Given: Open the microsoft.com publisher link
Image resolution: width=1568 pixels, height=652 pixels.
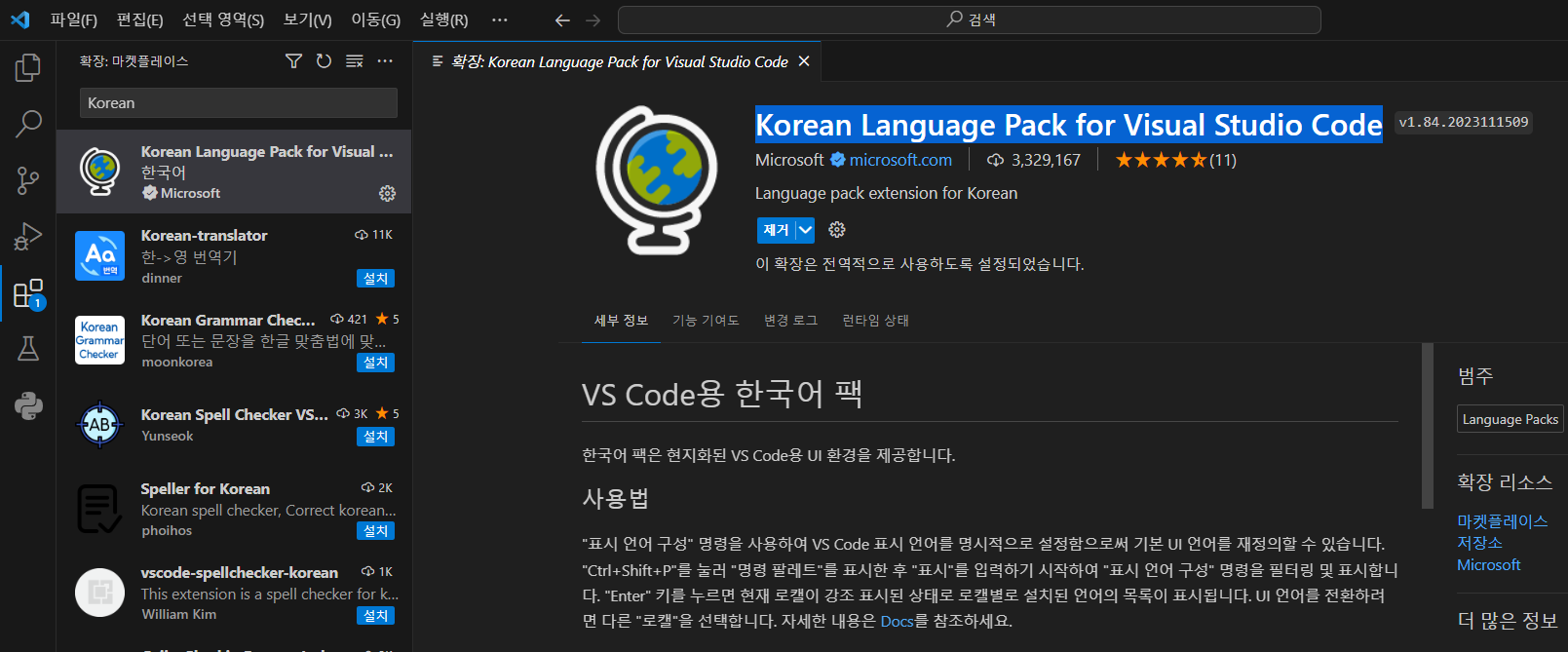Looking at the screenshot, I should [x=900, y=160].
